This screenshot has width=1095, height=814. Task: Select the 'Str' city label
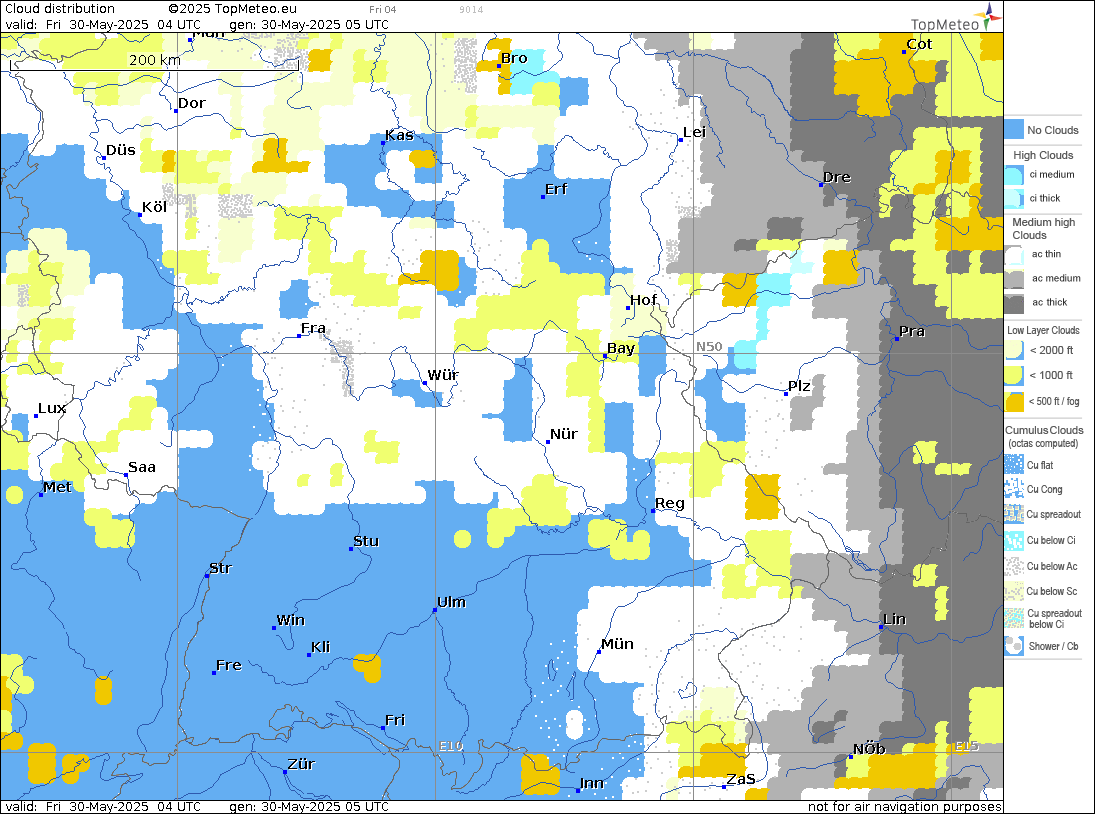pos(221,568)
